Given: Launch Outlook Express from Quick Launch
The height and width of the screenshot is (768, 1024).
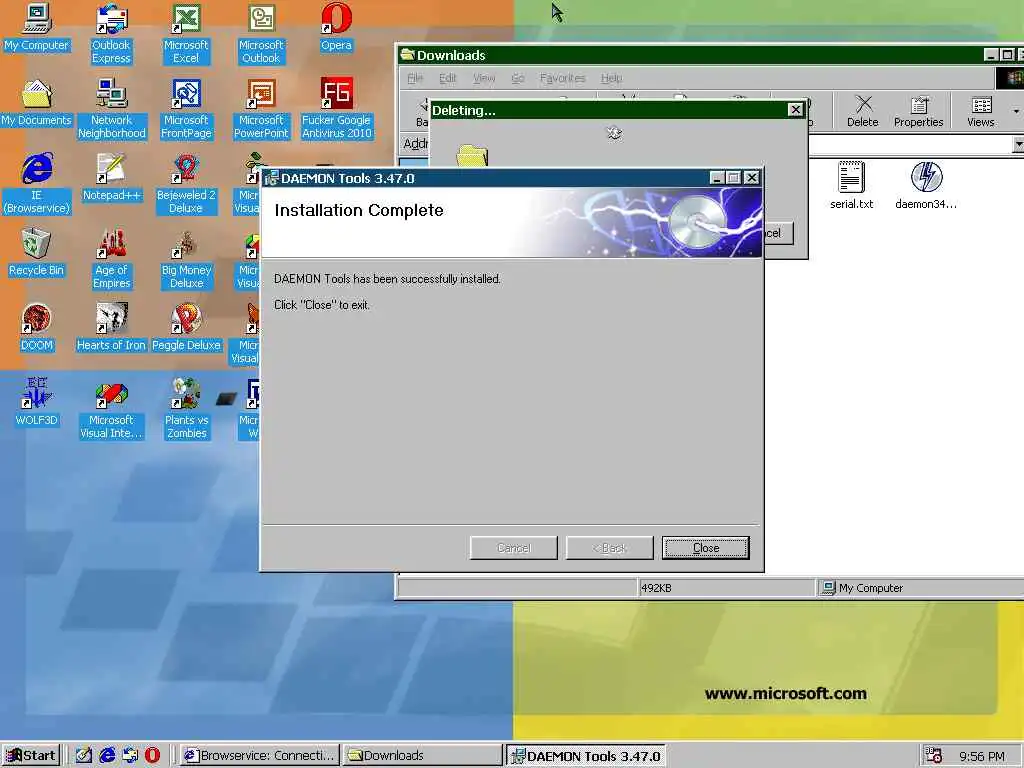Looking at the screenshot, I should [129, 756].
